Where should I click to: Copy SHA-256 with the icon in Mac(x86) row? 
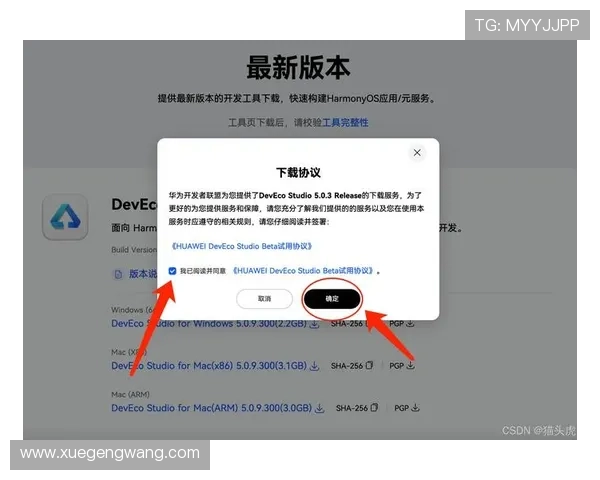point(369,365)
